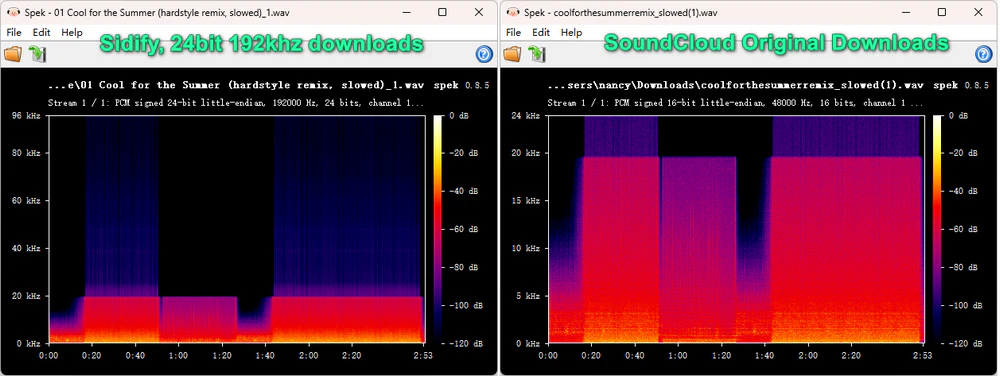
Task: Open File menu in right Spek window
Action: pyautogui.click(x=514, y=32)
